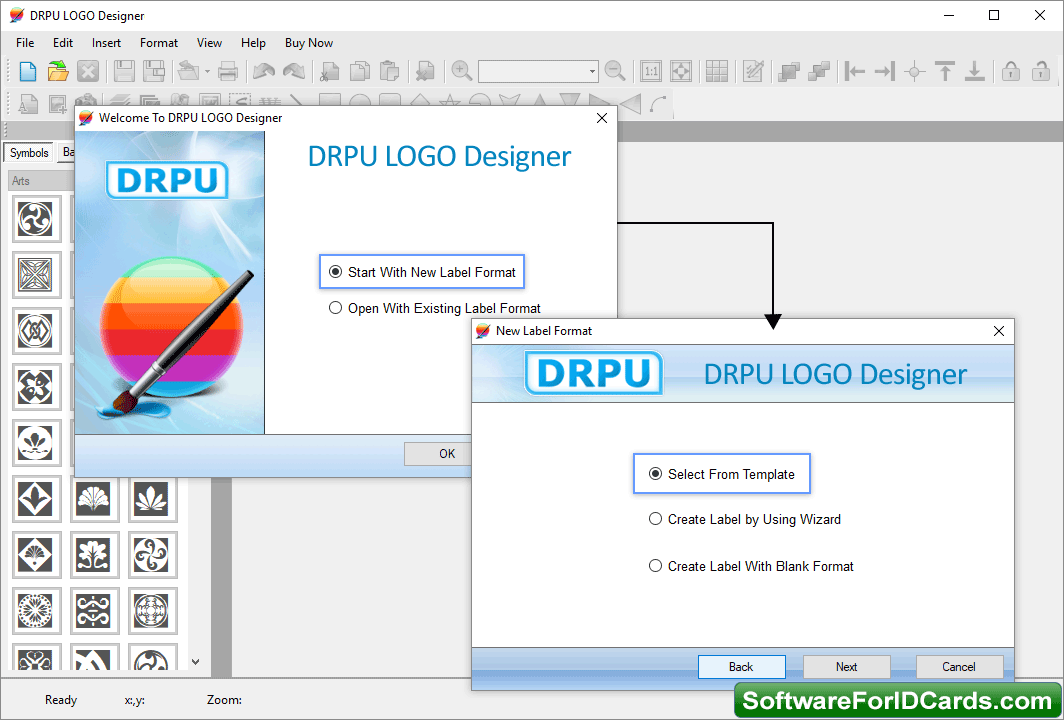Click the Align bottom icon
This screenshot has height=720, width=1064.
[974, 71]
